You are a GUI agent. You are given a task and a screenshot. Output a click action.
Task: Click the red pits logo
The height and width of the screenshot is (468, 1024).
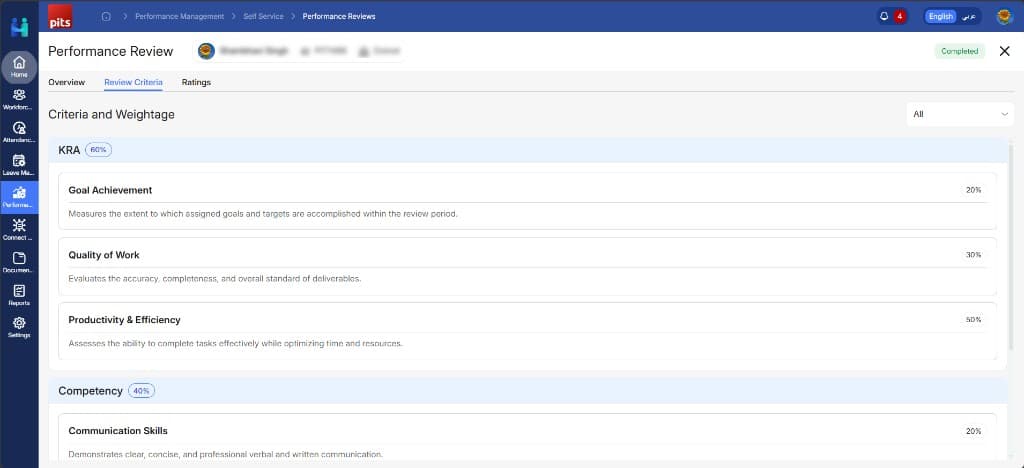(x=60, y=16)
